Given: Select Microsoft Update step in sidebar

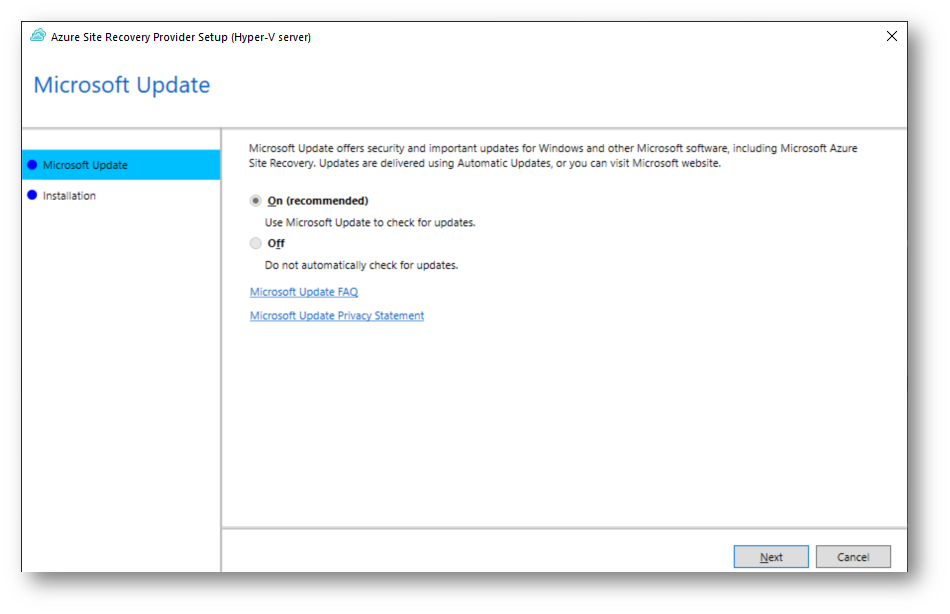Looking at the screenshot, I should [x=121, y=165].
